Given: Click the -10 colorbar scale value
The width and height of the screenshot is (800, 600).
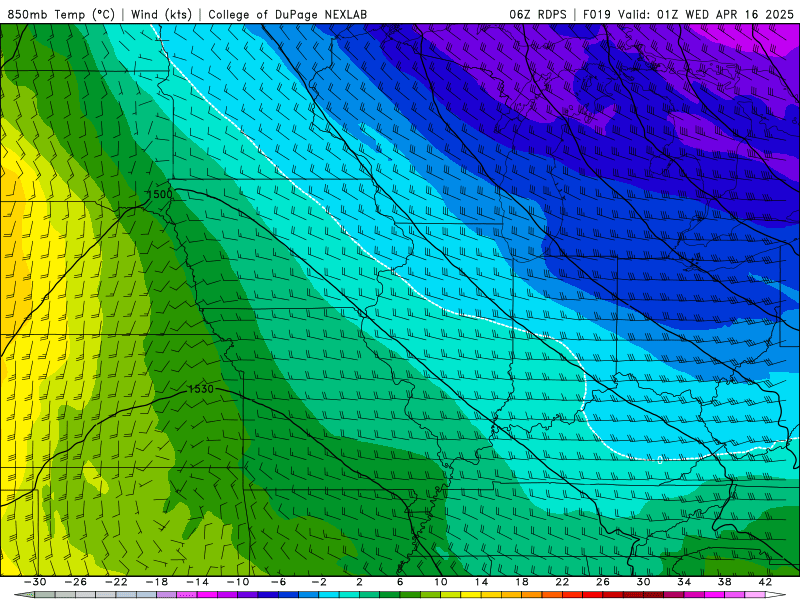Looking at the screenshot, I should click(238, 582).
